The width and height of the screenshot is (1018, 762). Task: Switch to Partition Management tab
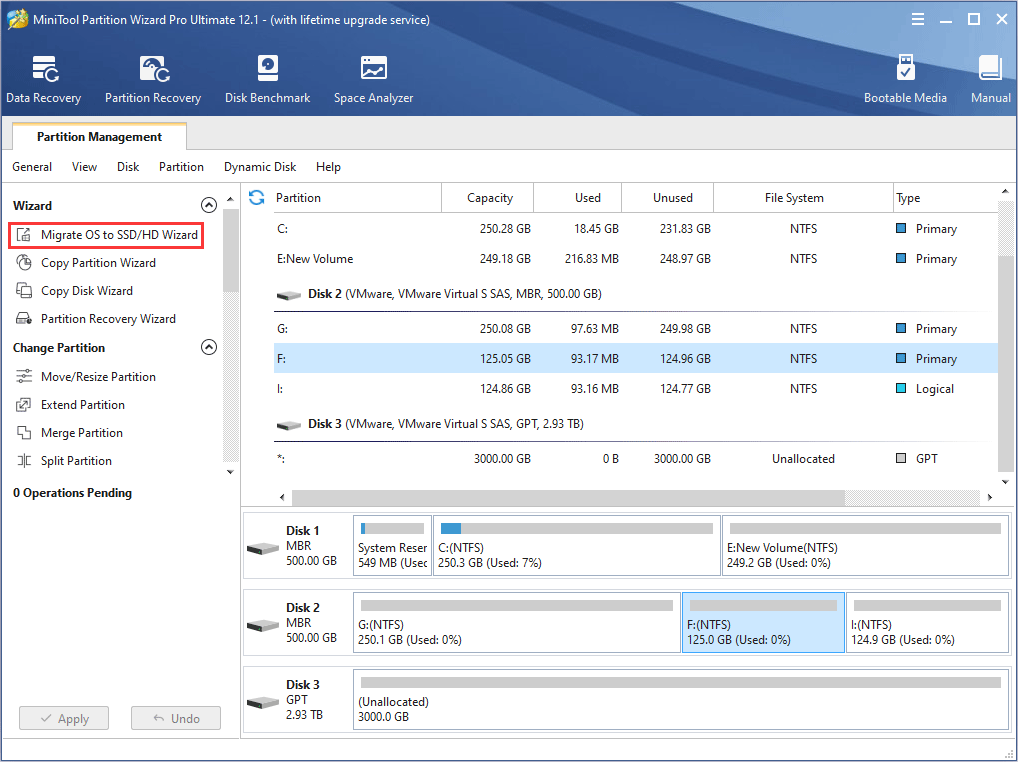click(99, 136)
